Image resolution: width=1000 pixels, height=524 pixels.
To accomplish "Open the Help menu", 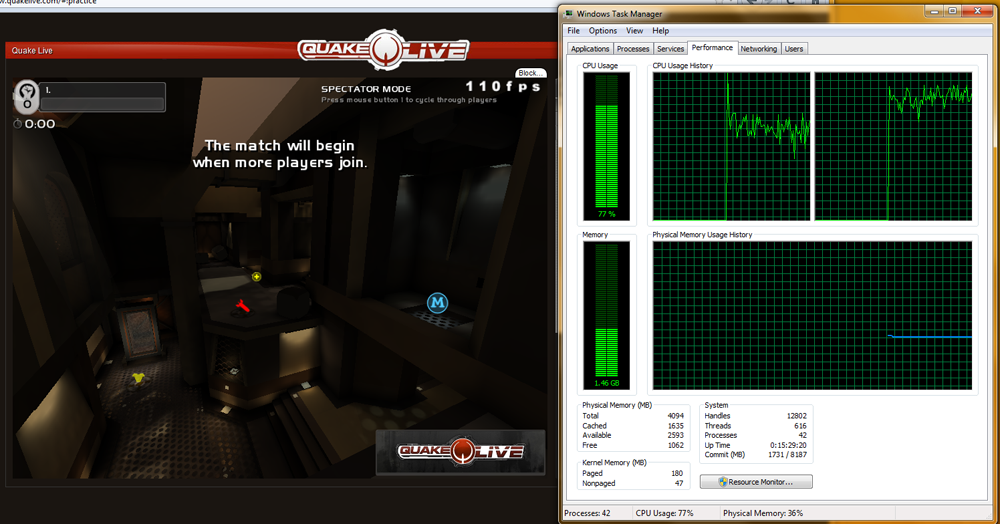I will coord(661,31).
